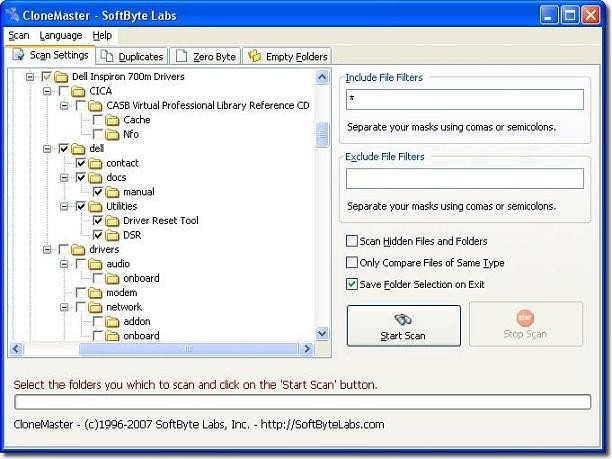Click the network folder icon
Screen dimensions: 612x459
(x=95, y=307)
